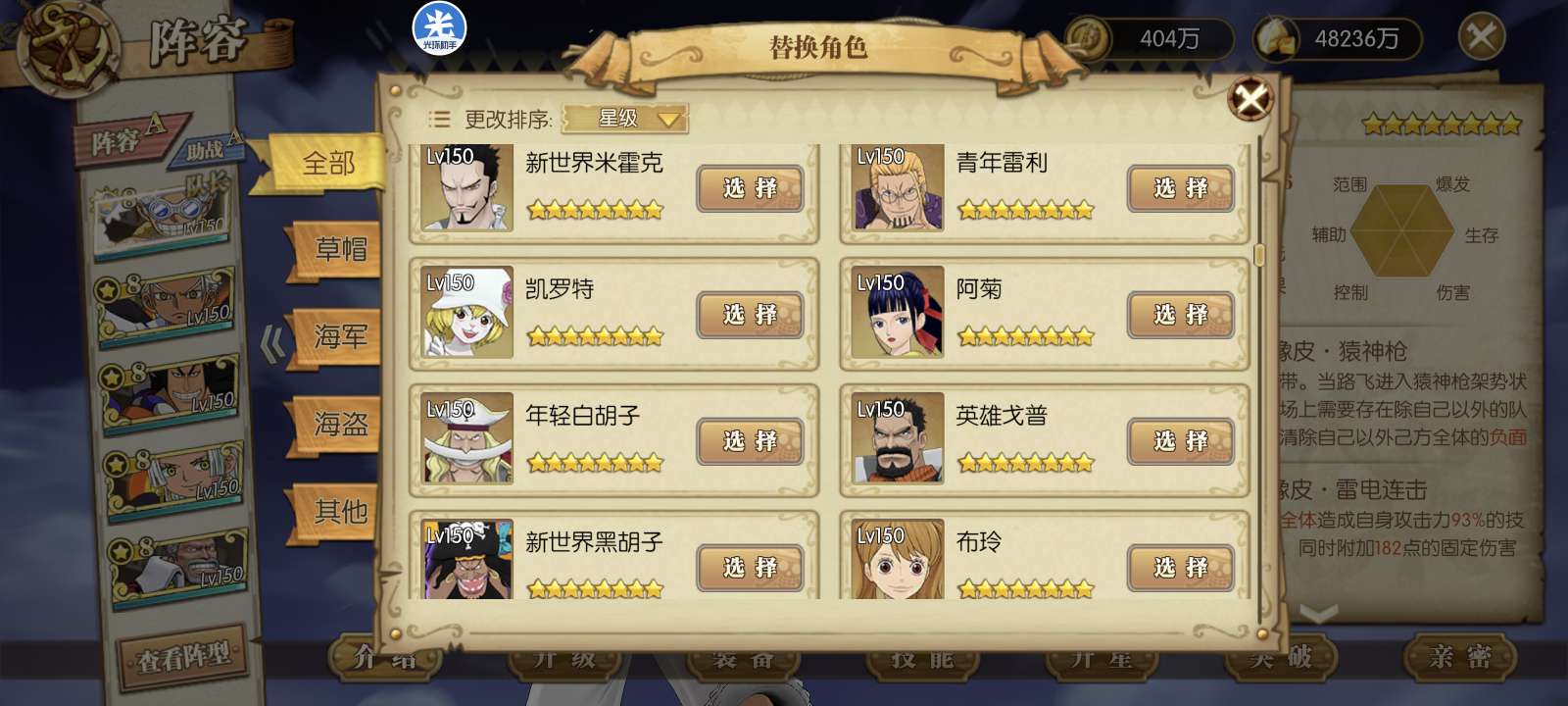Click 新世界米霍克 character portrait
The image size is (1568, 706).
click(466, 188)
